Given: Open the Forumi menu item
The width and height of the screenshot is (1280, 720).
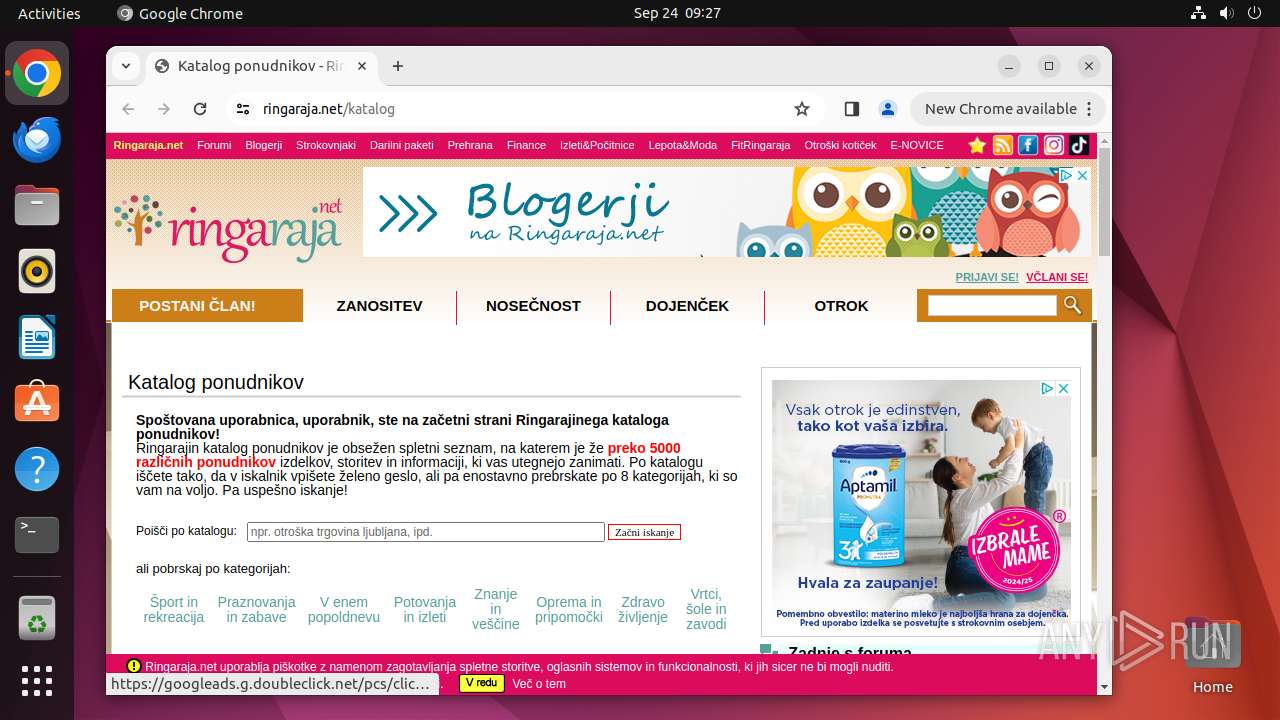Looking at the screenshot, I should (214, 145).
